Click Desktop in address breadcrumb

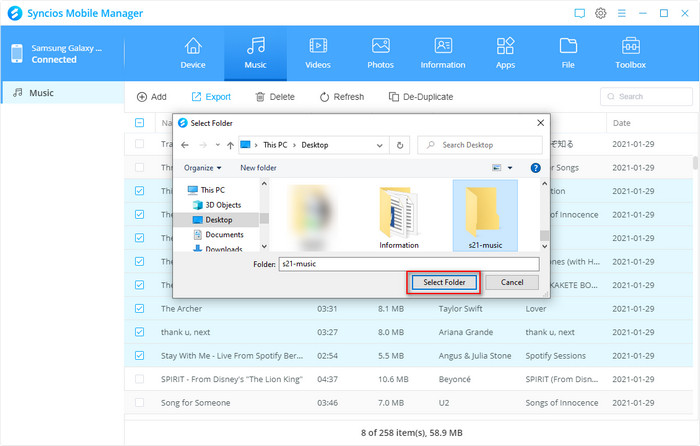(315, 145)
